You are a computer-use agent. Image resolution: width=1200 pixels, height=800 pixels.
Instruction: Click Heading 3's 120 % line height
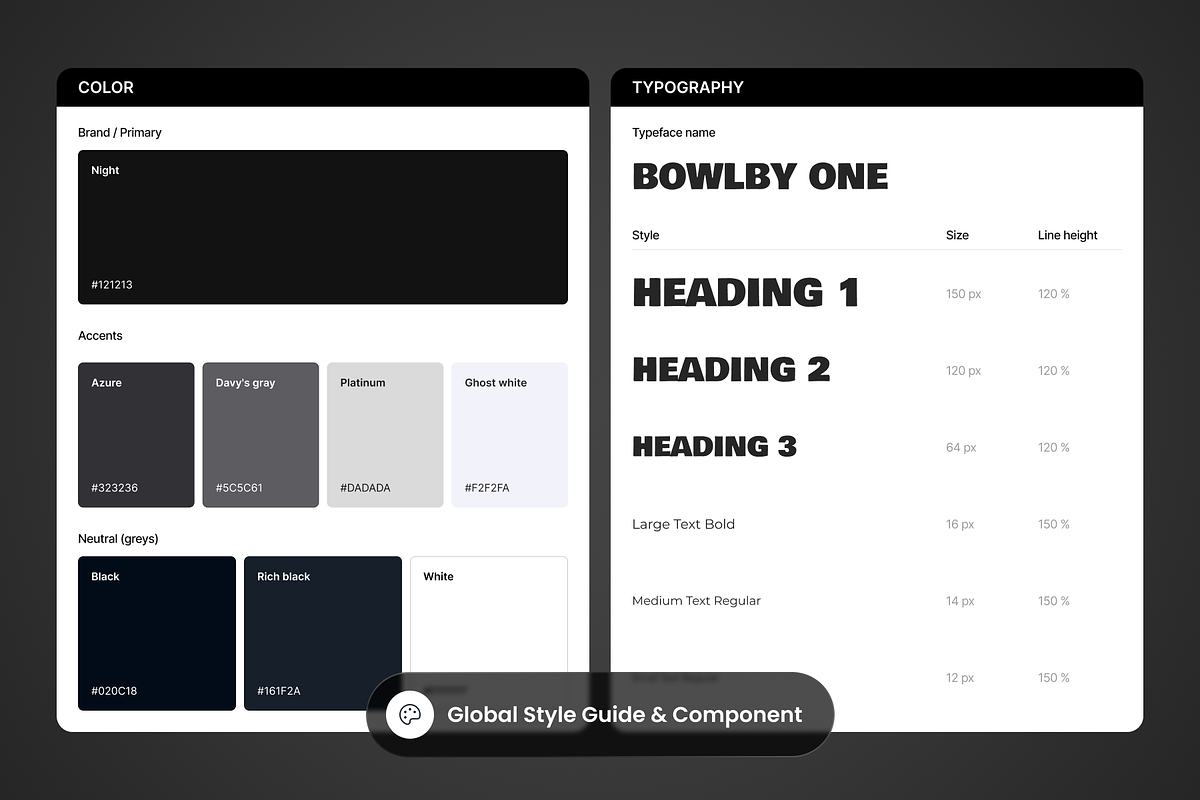pos(1054,448)
